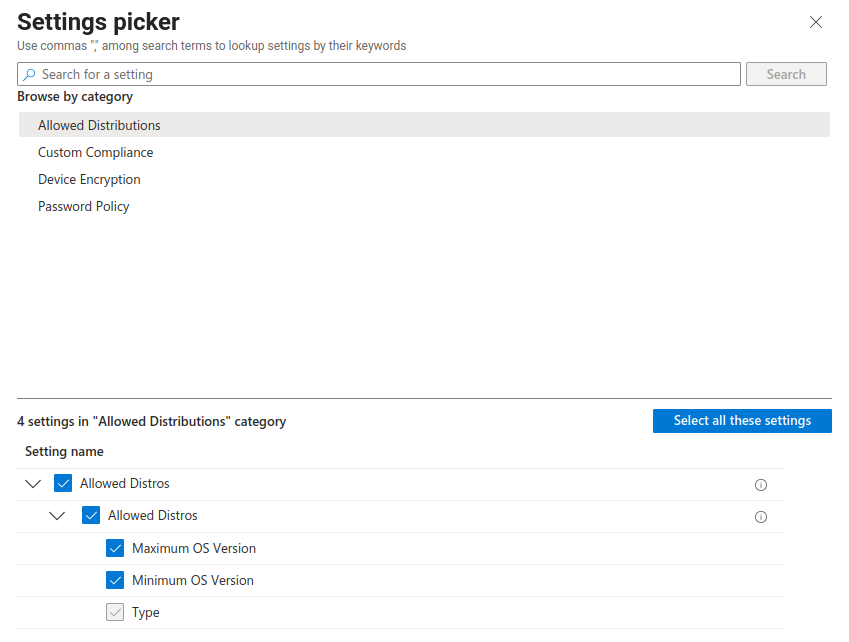Screen dimensions: 849x642
Task: Browse the Custom Compliance category
Action: click(x=95, y=152)
